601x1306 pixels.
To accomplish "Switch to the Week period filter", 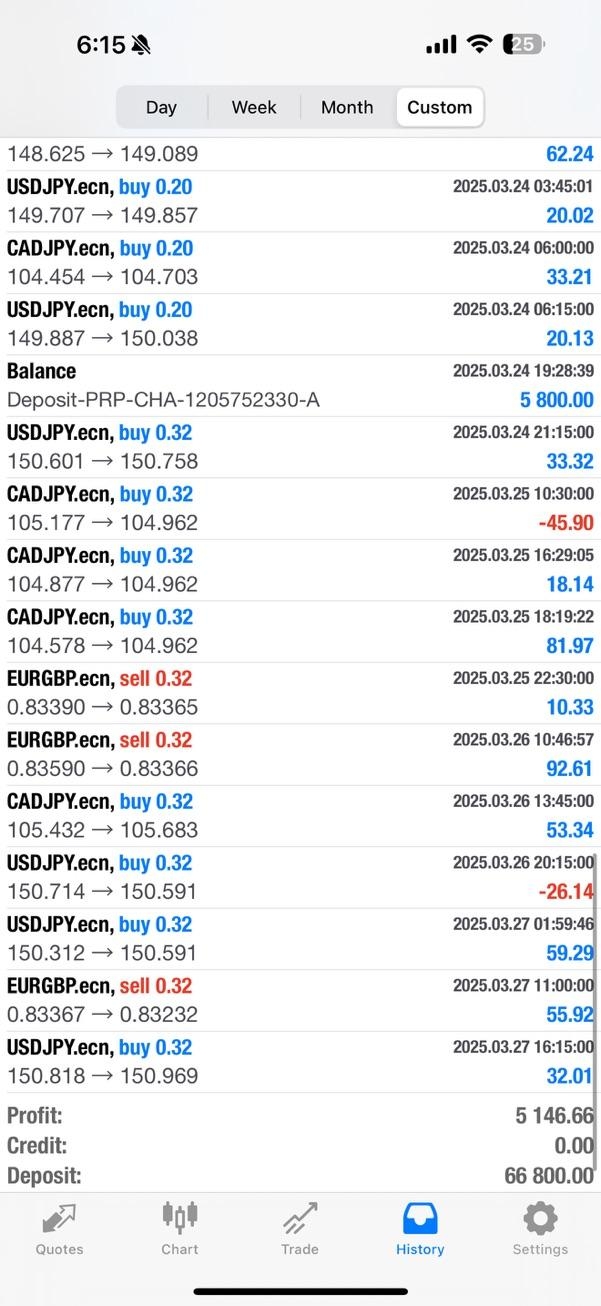I will (254, 107).
